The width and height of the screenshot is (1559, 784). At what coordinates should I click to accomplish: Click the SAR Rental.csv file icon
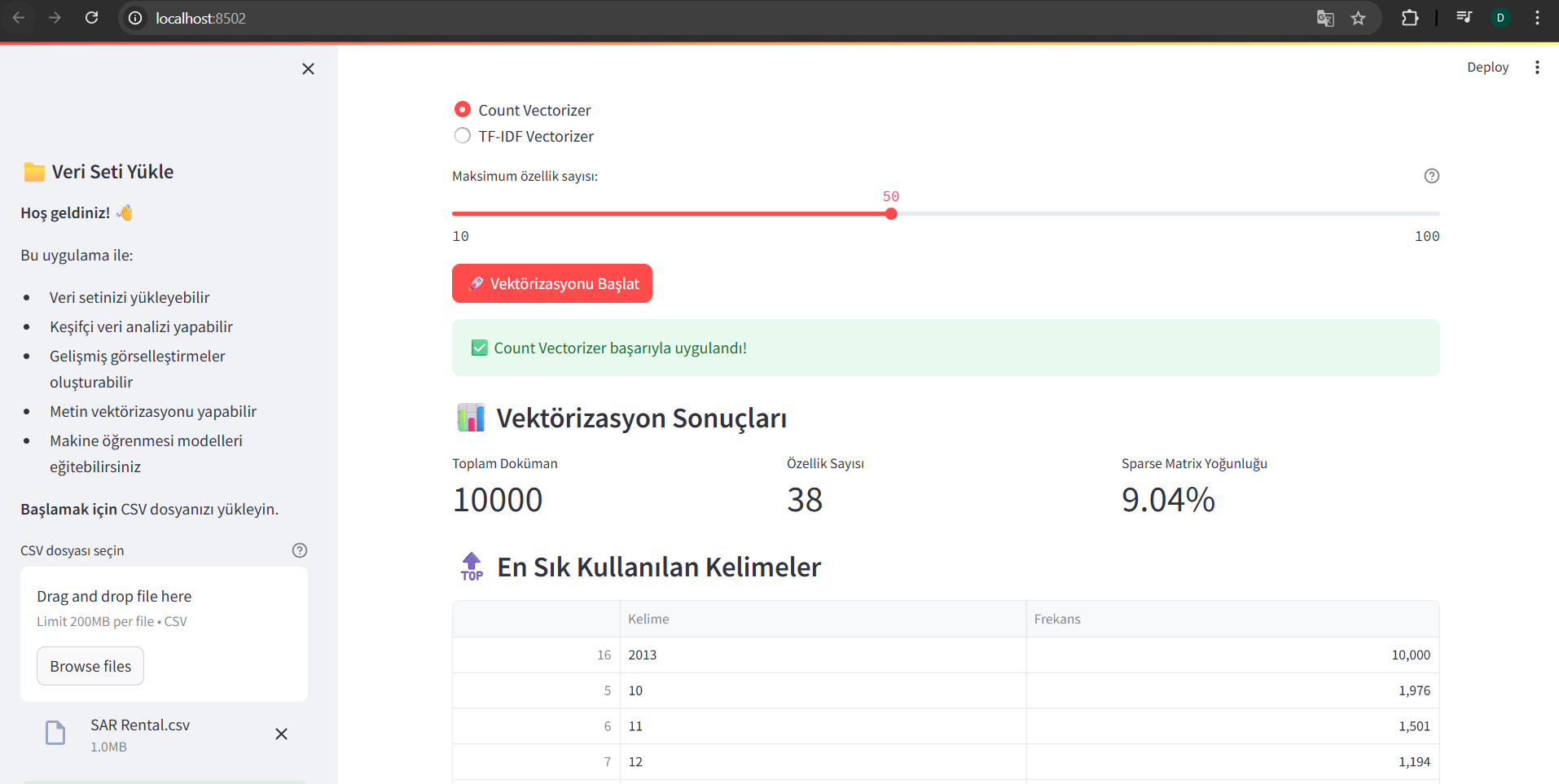coord(55,733)
